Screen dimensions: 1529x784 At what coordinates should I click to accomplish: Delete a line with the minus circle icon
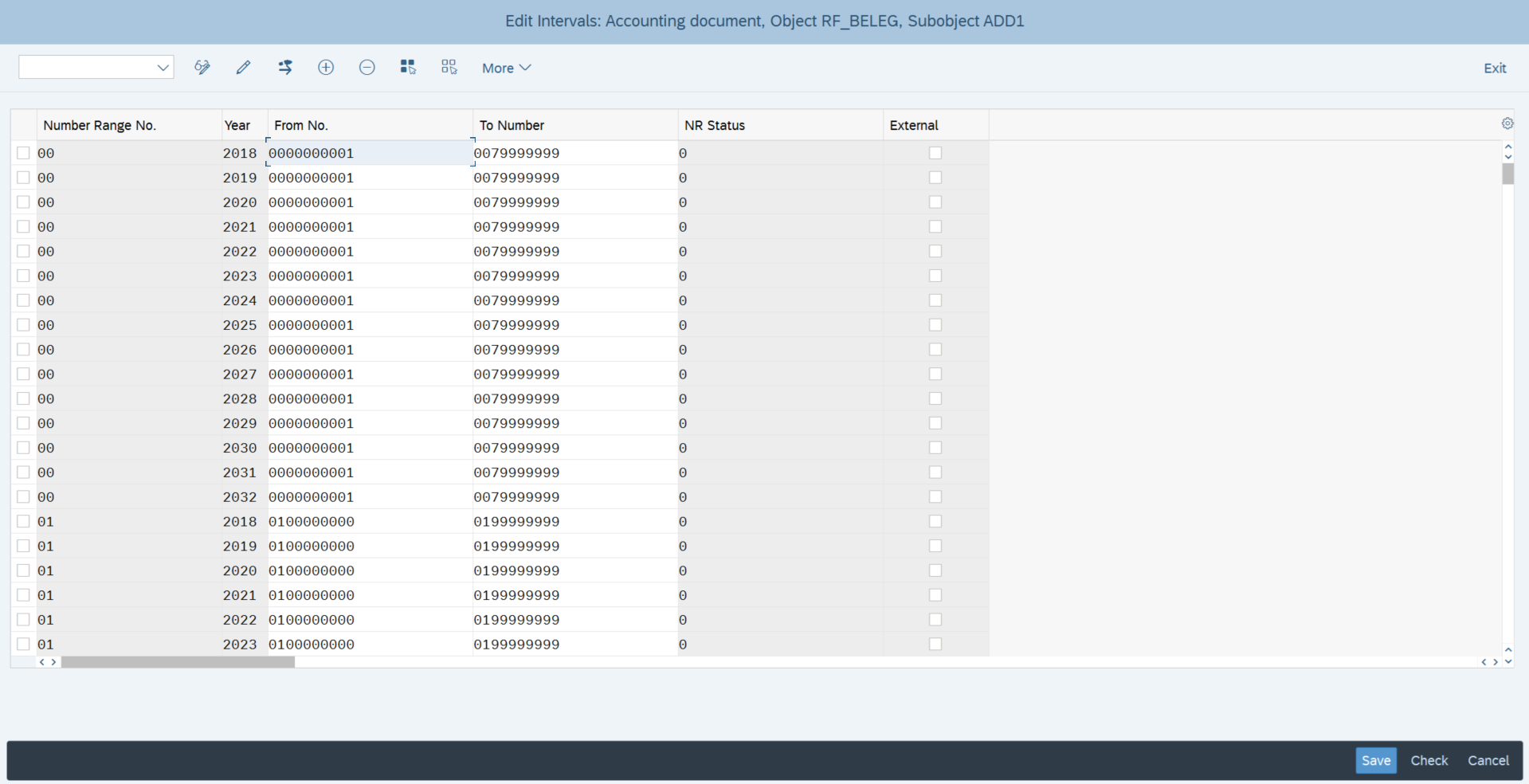(367, 68)
